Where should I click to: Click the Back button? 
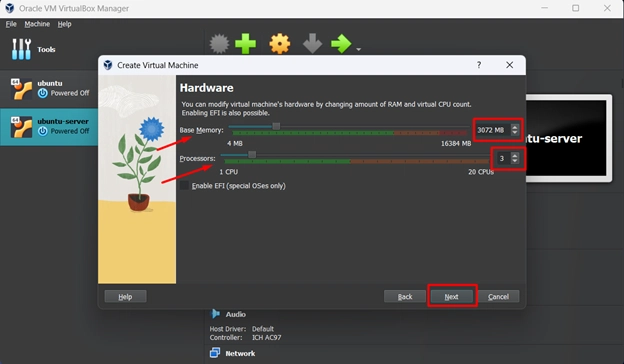coord(405,296)
